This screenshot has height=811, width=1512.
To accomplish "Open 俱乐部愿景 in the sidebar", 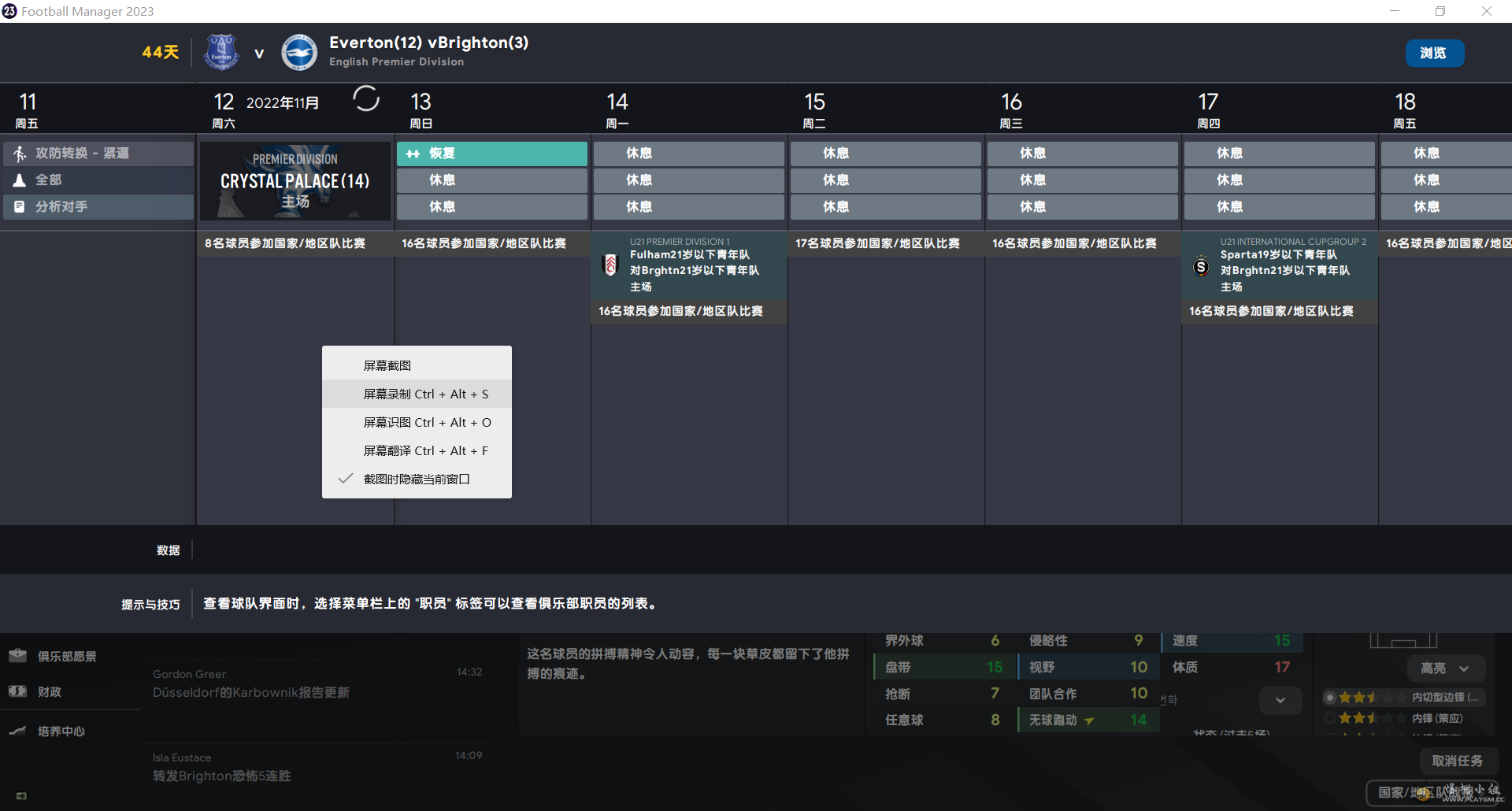I will 67,657.
